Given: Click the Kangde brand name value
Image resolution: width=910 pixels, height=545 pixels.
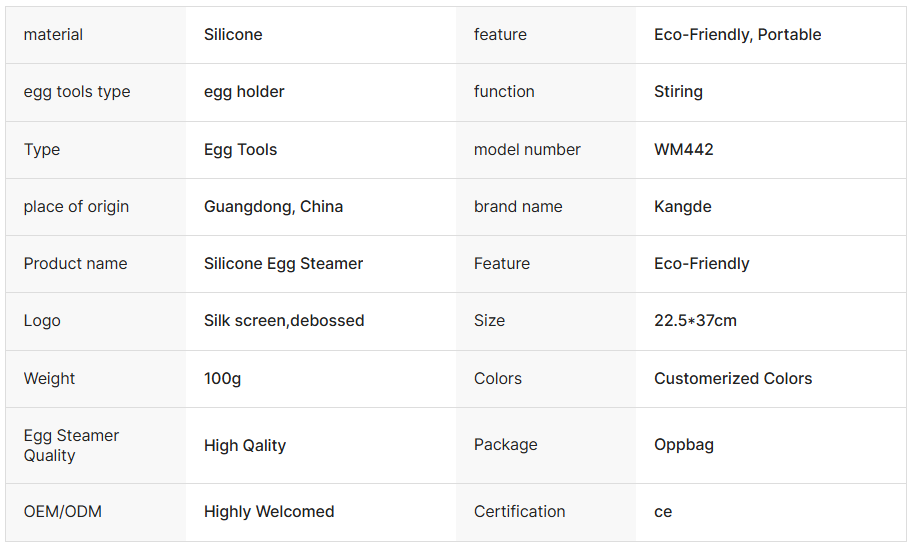Looking at the screenshot, I should tap(682, 207).
